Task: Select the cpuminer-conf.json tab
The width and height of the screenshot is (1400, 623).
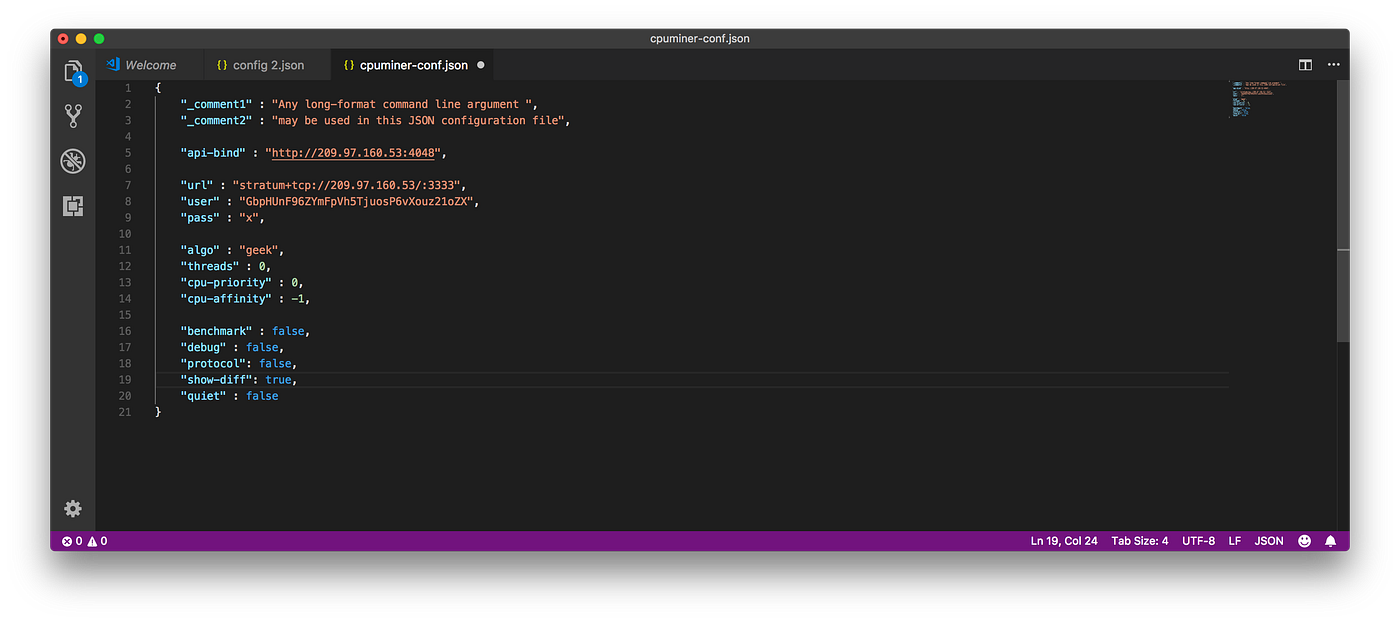Action: [413, 65]
